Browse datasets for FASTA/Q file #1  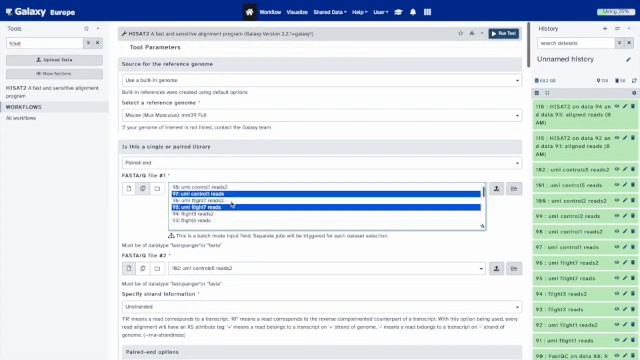coord(514,189)
